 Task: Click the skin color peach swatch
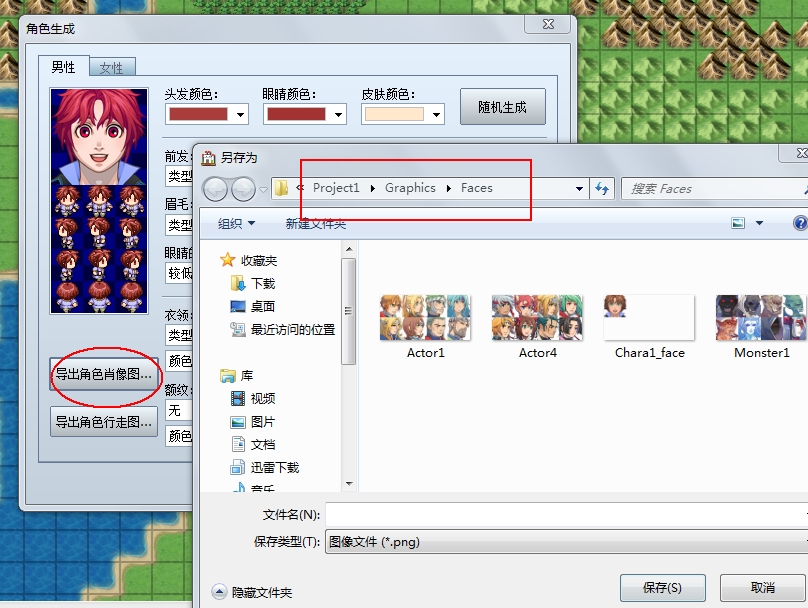394,114
